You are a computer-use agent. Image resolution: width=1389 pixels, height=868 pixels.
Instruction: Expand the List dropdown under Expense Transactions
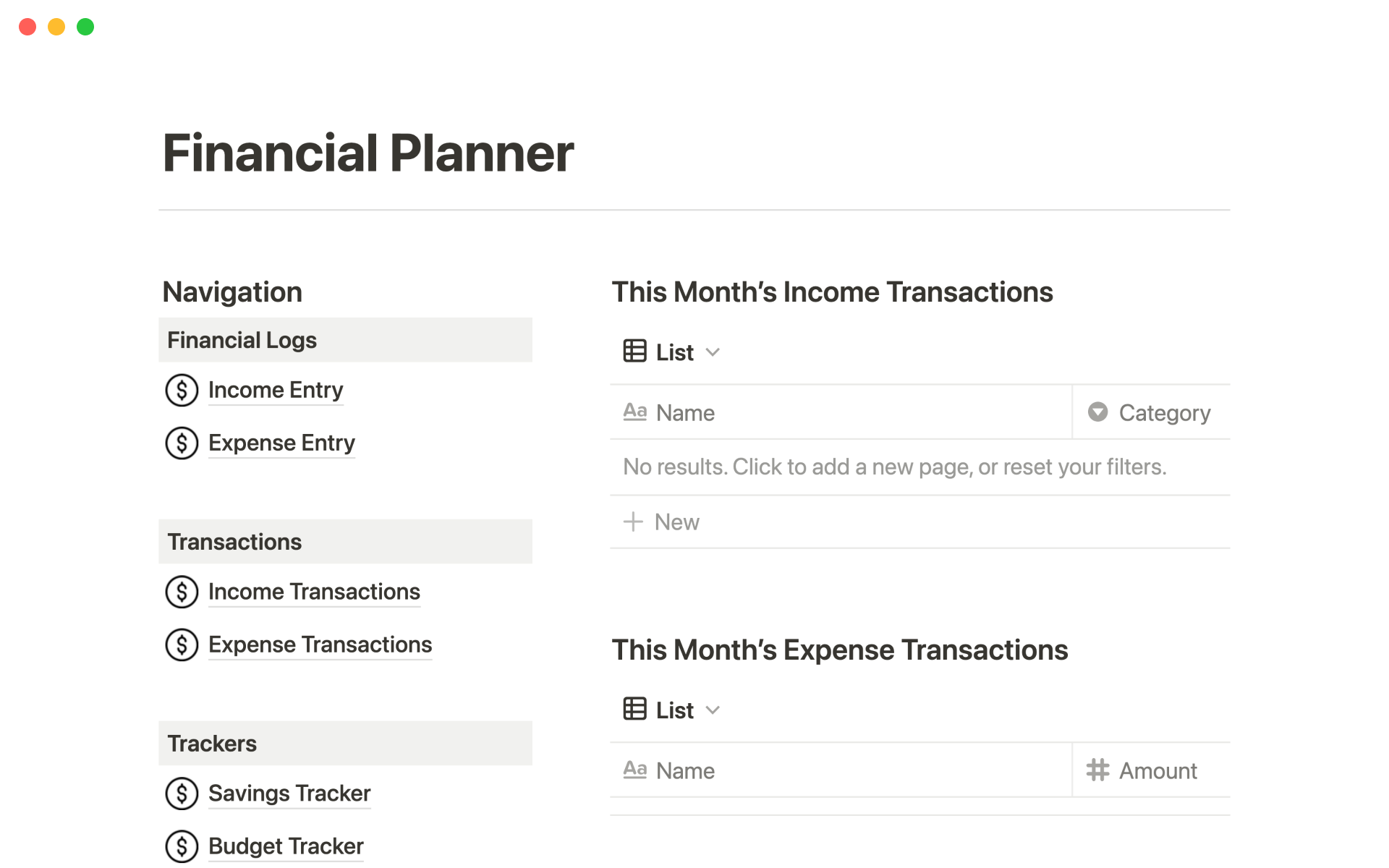coord(713,710)
